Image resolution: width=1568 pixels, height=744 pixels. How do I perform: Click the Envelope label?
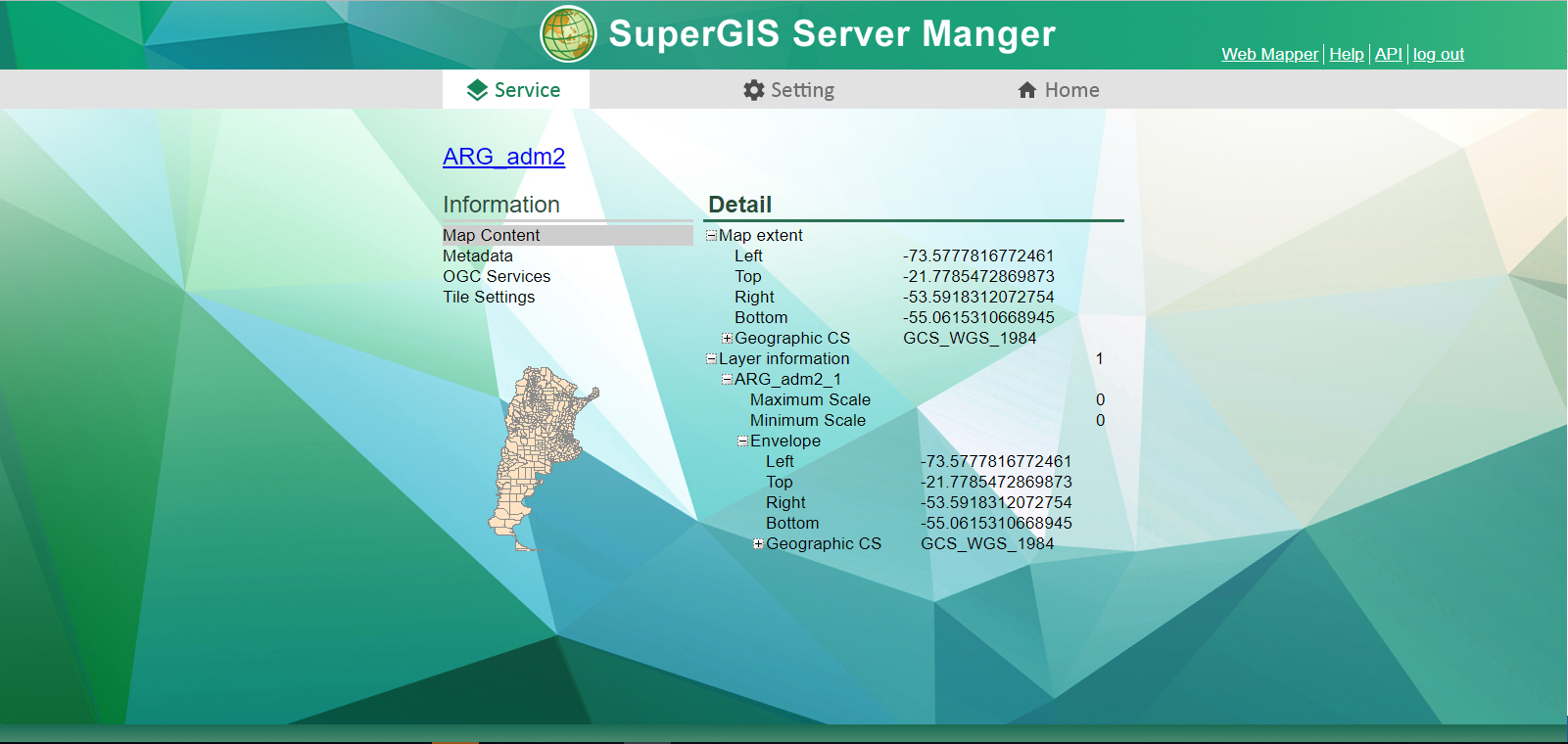[785, 441]
